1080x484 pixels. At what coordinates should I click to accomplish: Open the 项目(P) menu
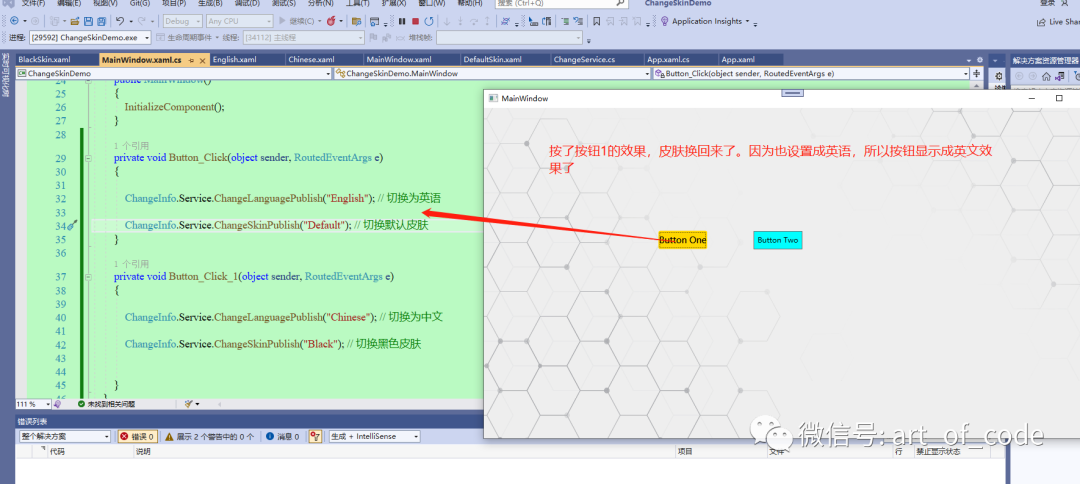(174, 3)
